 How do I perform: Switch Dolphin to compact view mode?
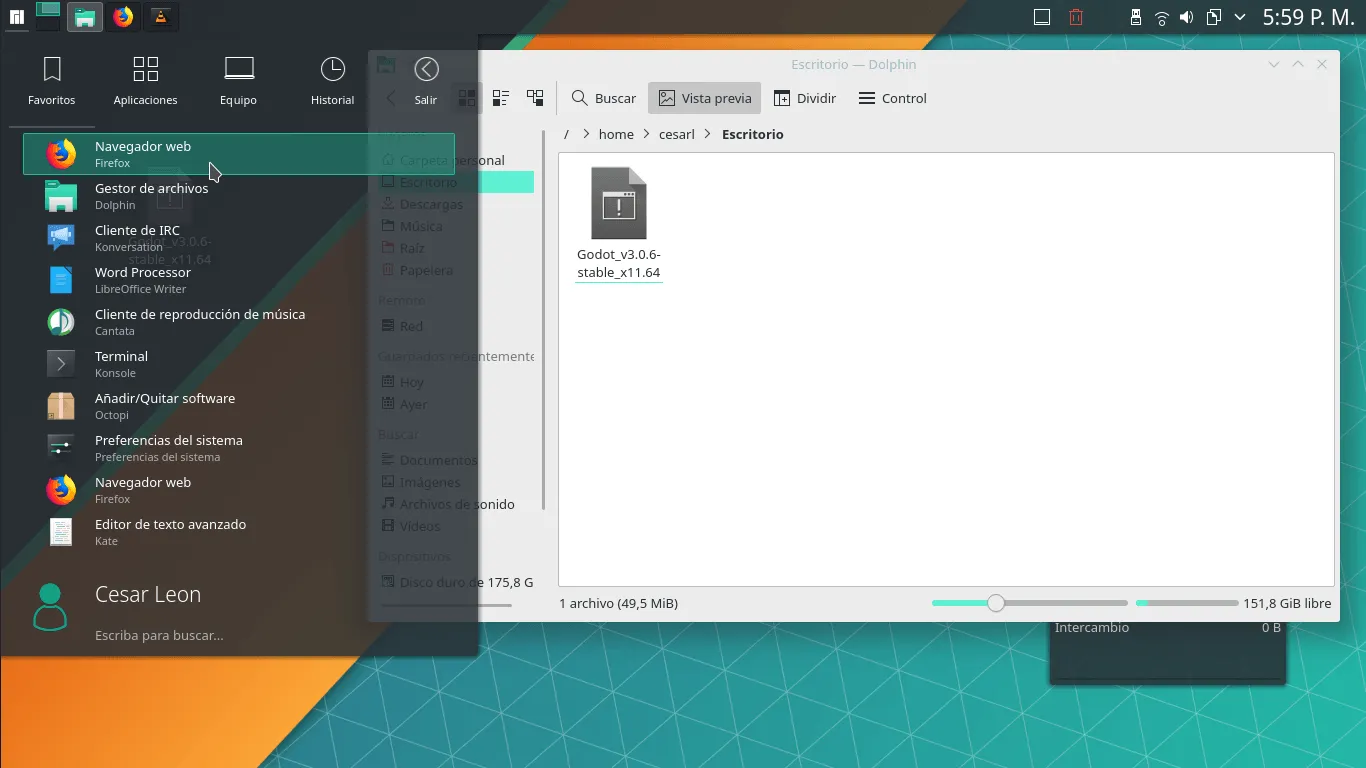pos(501,98)
